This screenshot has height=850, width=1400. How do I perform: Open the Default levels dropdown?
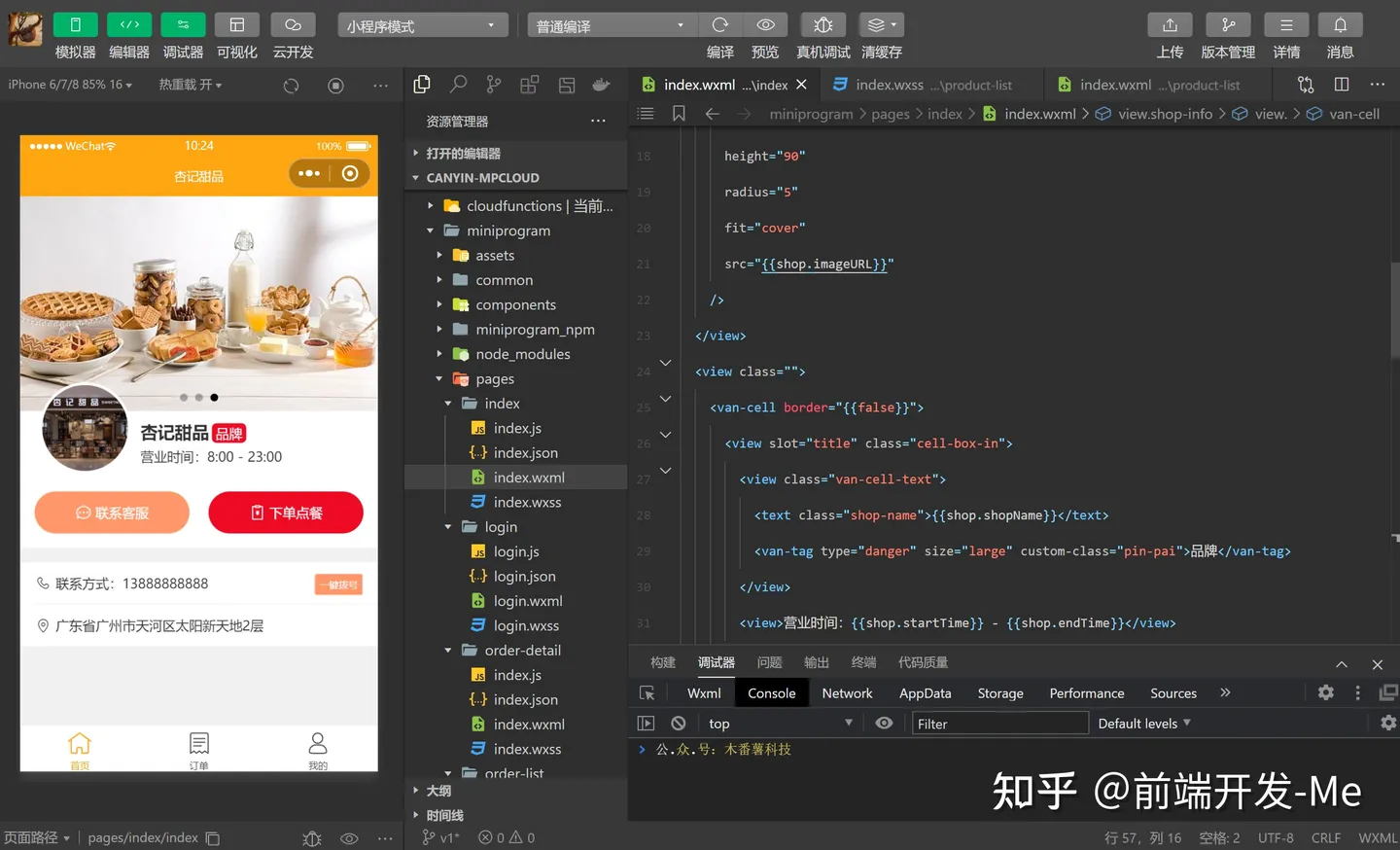pos(1144,724)
